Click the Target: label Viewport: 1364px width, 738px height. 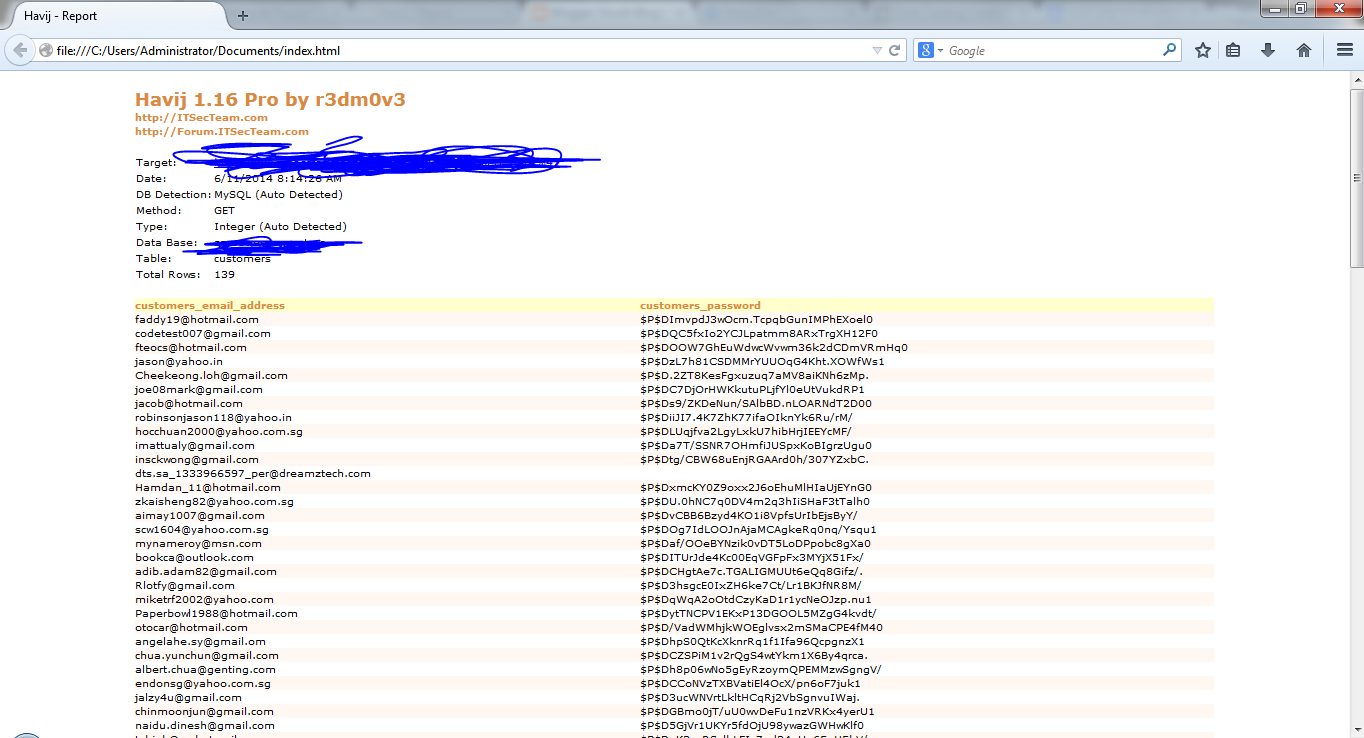pyautogui.click(x=156, y=162)
